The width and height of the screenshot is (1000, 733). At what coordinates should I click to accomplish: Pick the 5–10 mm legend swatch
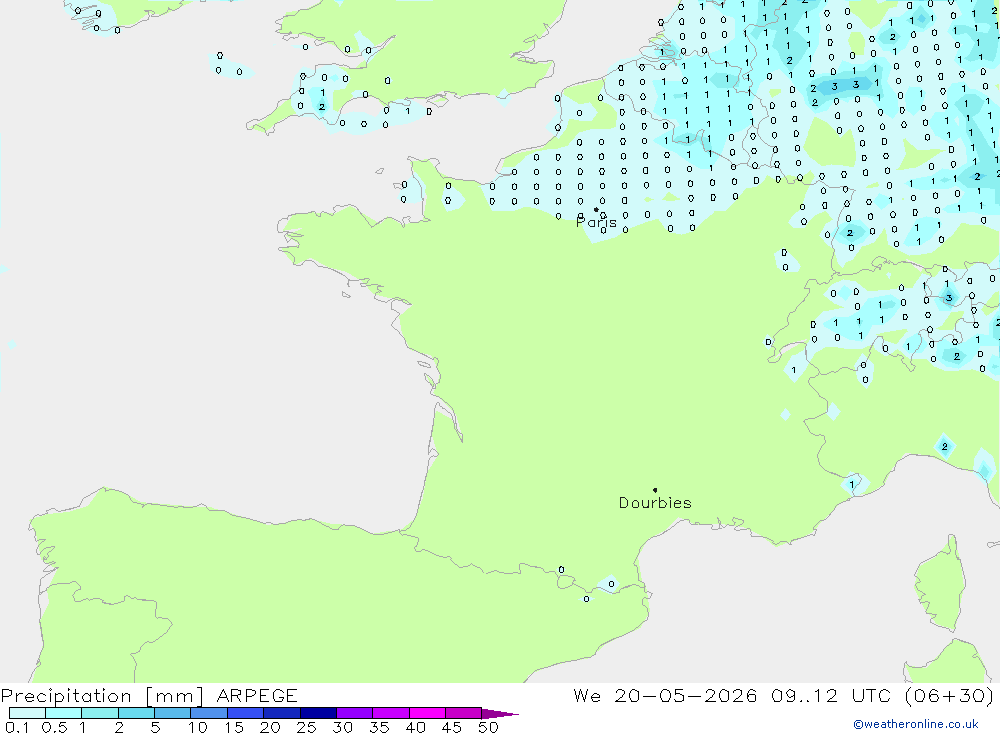pyautogui.click(x=173, y=713)
